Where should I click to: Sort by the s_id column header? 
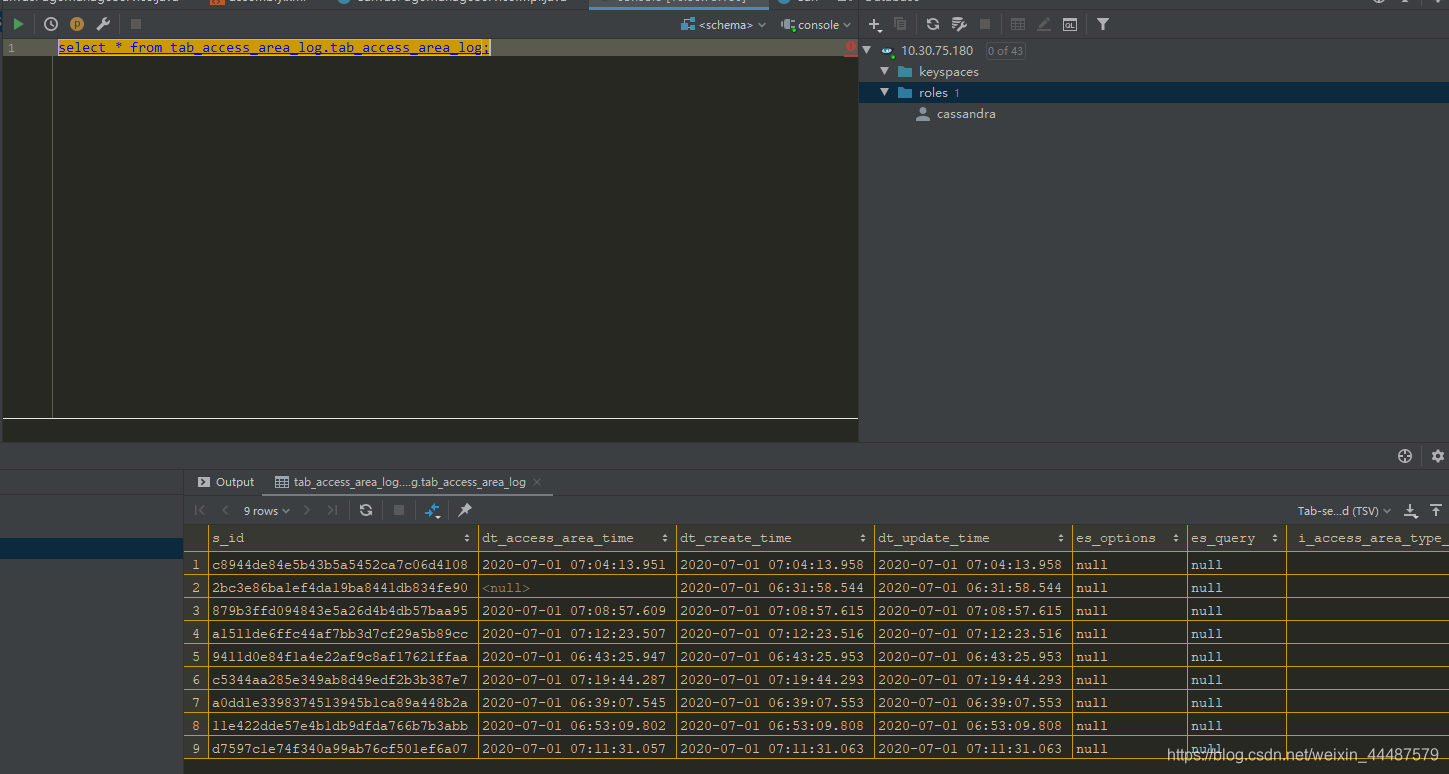pyautogui.click(x=343, y=538)
